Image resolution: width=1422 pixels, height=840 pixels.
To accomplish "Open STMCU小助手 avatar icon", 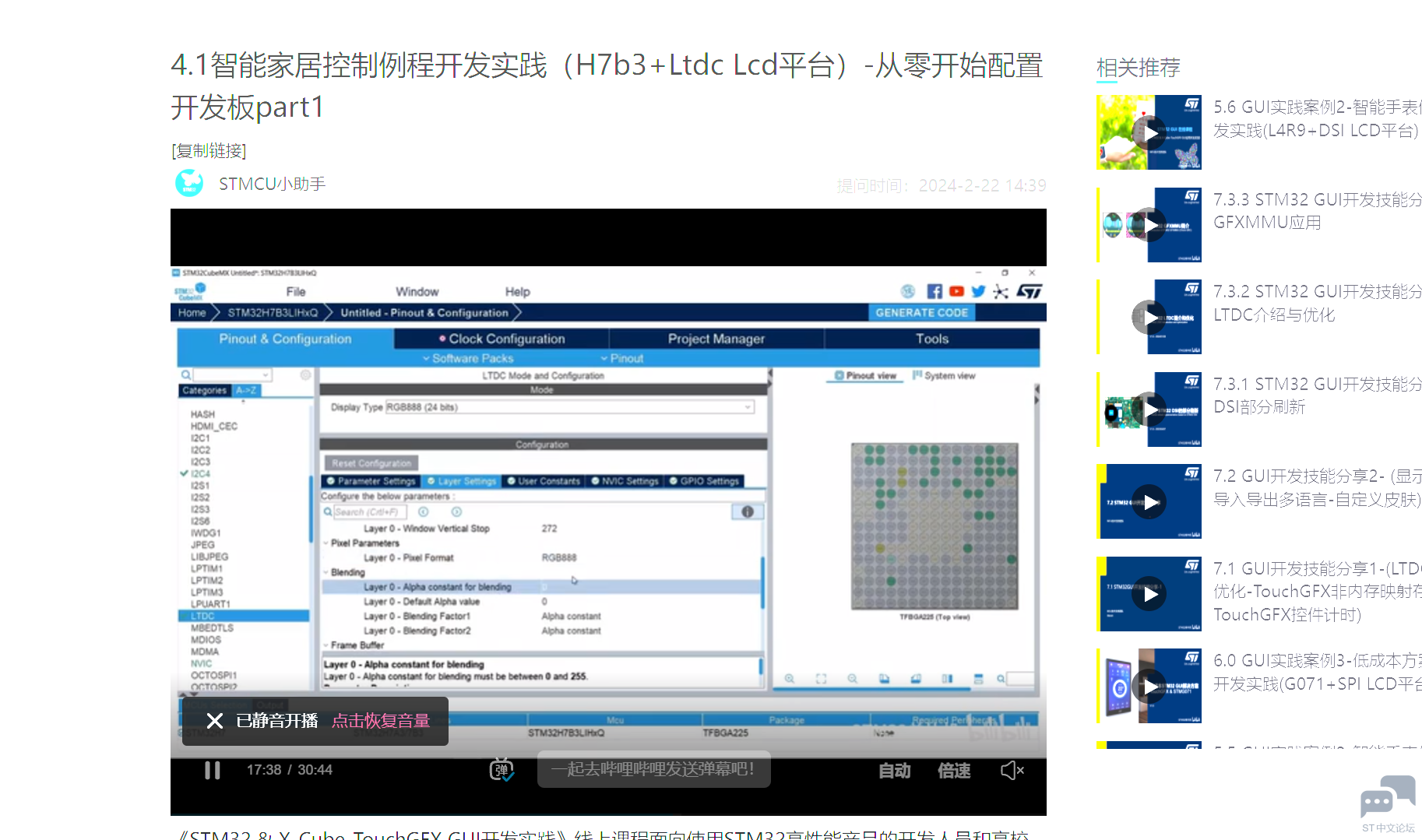I will (189, 184).
